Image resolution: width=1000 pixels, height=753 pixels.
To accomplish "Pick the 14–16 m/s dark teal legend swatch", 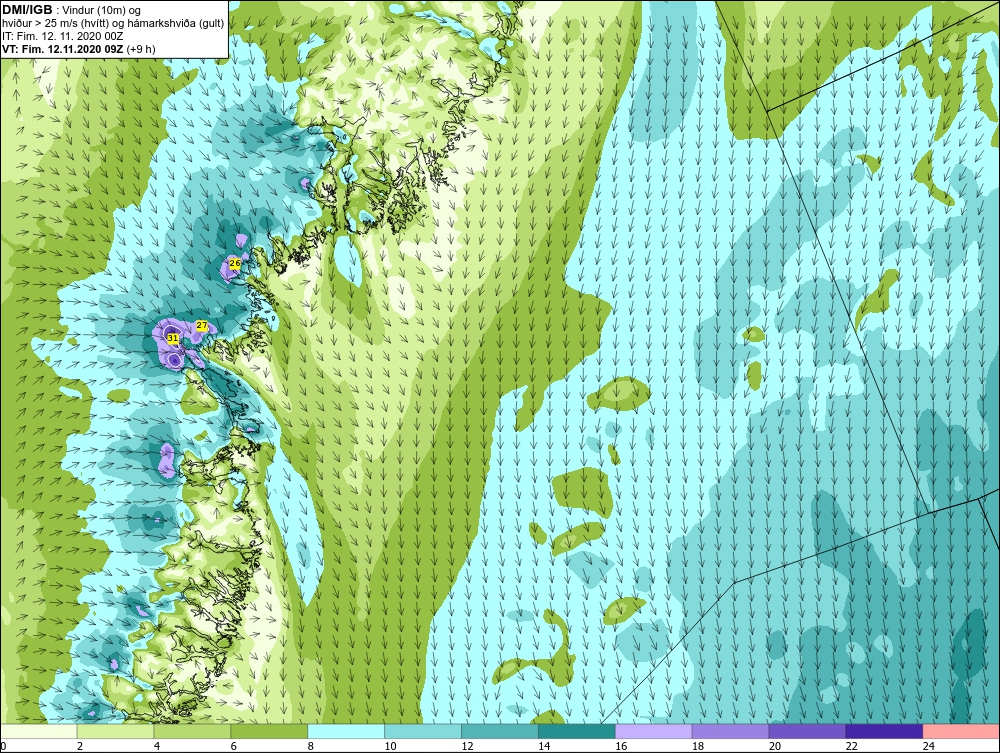I will [577, 731].
